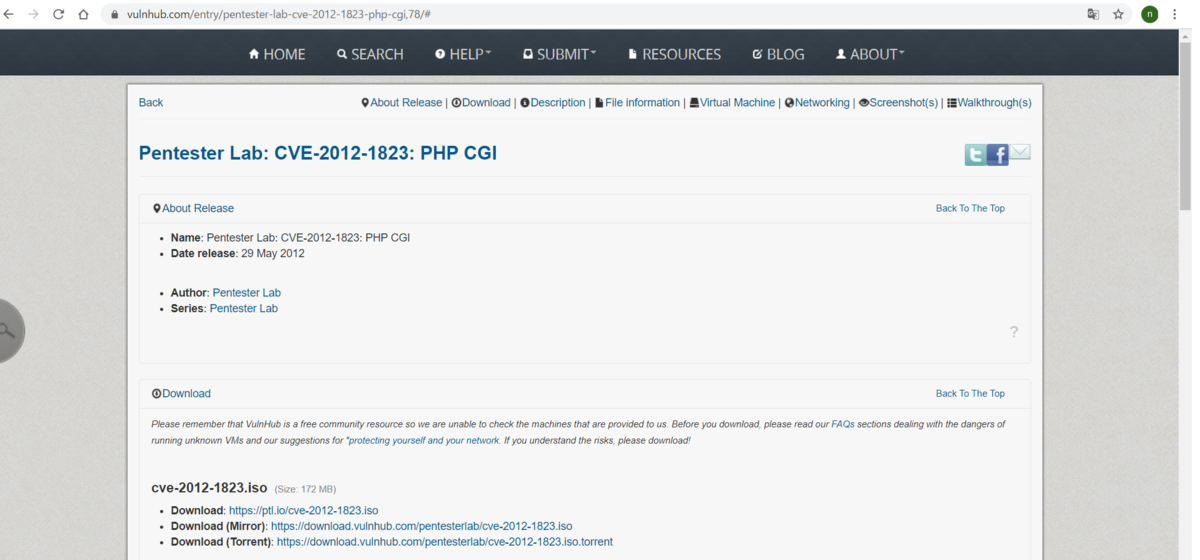Open the HOME navigation item
The width and height of the screenshot is (1200, 560).
click(x=277, y=54)
